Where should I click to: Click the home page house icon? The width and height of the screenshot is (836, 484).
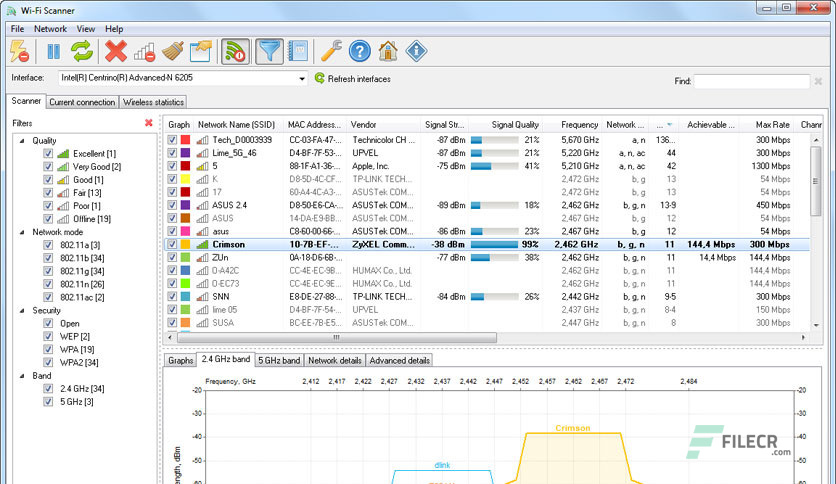[x=388, y=52]
